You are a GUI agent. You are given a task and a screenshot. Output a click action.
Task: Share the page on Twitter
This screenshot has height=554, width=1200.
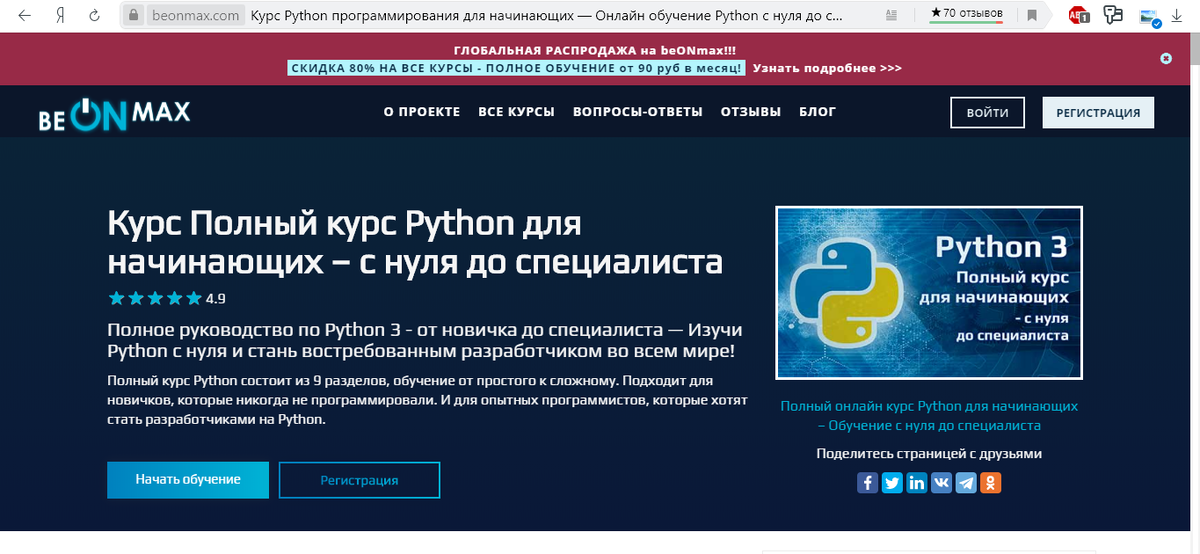[892, 483]
